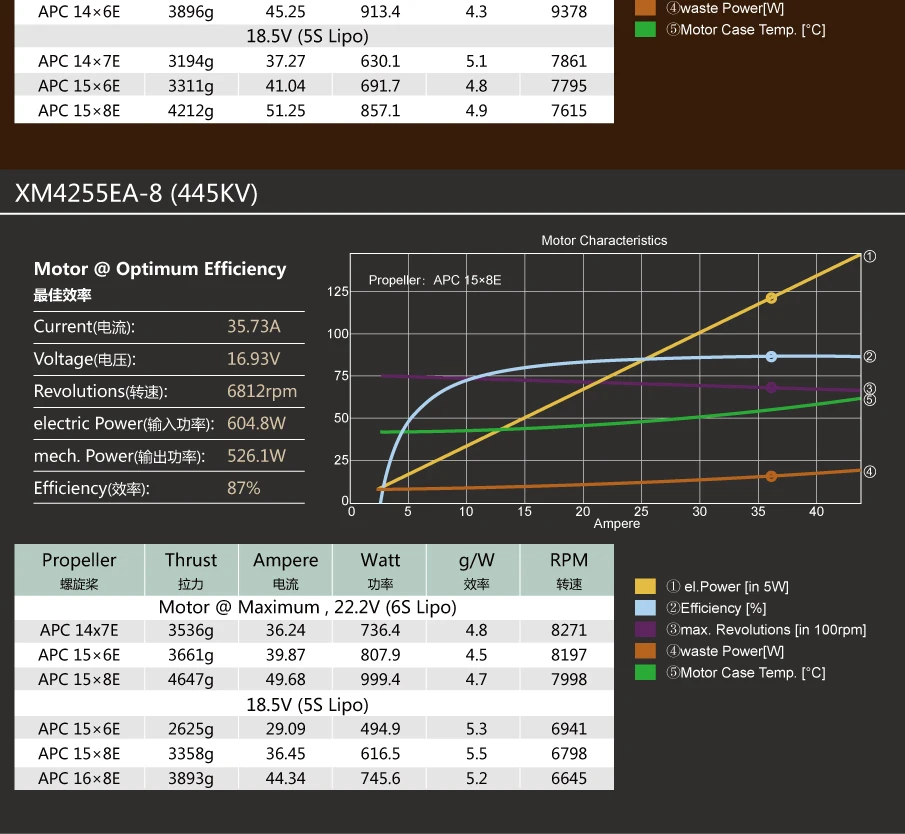Image resolution: width=905 pixels, height=834 pixels.
Task: Click the RPM column header
Action: [x=569, y=570]
